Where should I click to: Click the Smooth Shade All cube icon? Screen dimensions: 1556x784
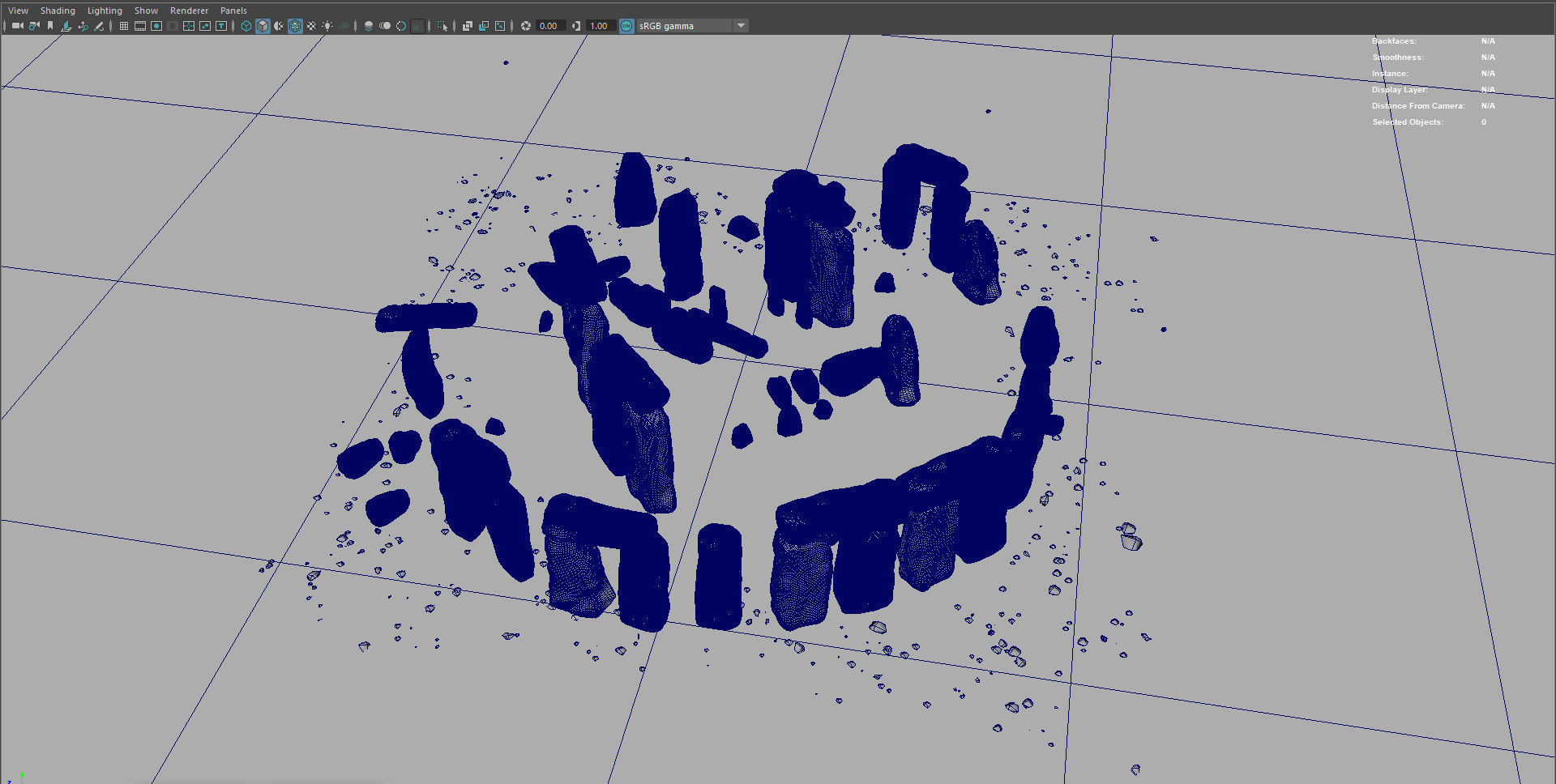tap(263, 26)
